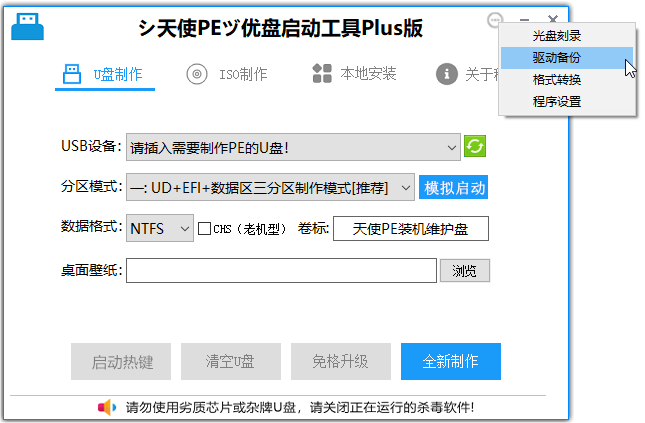Click the round menu bubble icon in title bar

point(495,19)
